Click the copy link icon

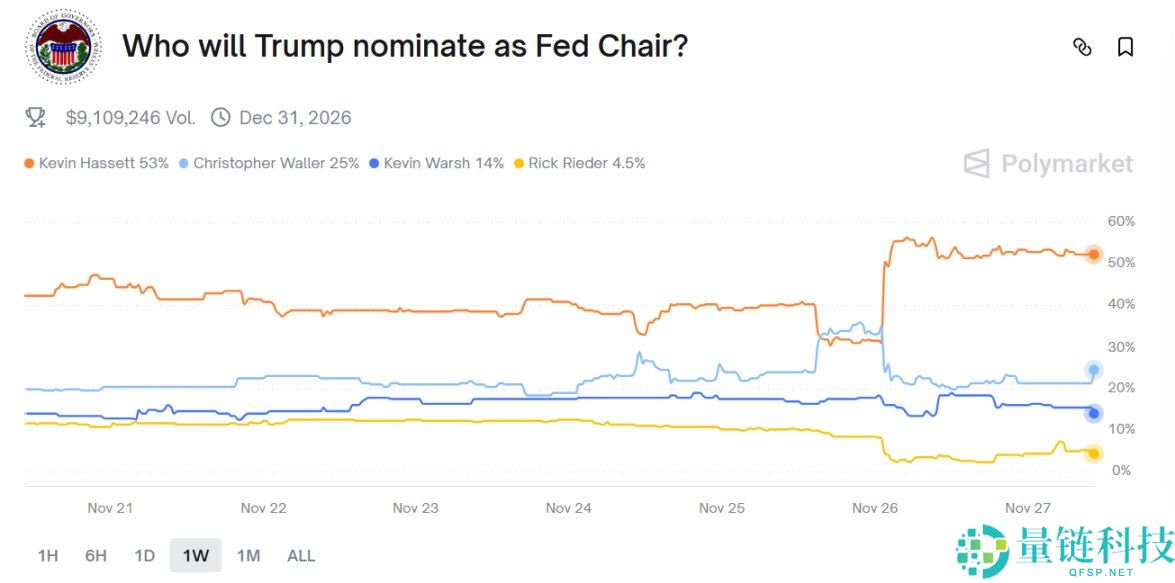pyautogui.click(x=1082, y=47)
